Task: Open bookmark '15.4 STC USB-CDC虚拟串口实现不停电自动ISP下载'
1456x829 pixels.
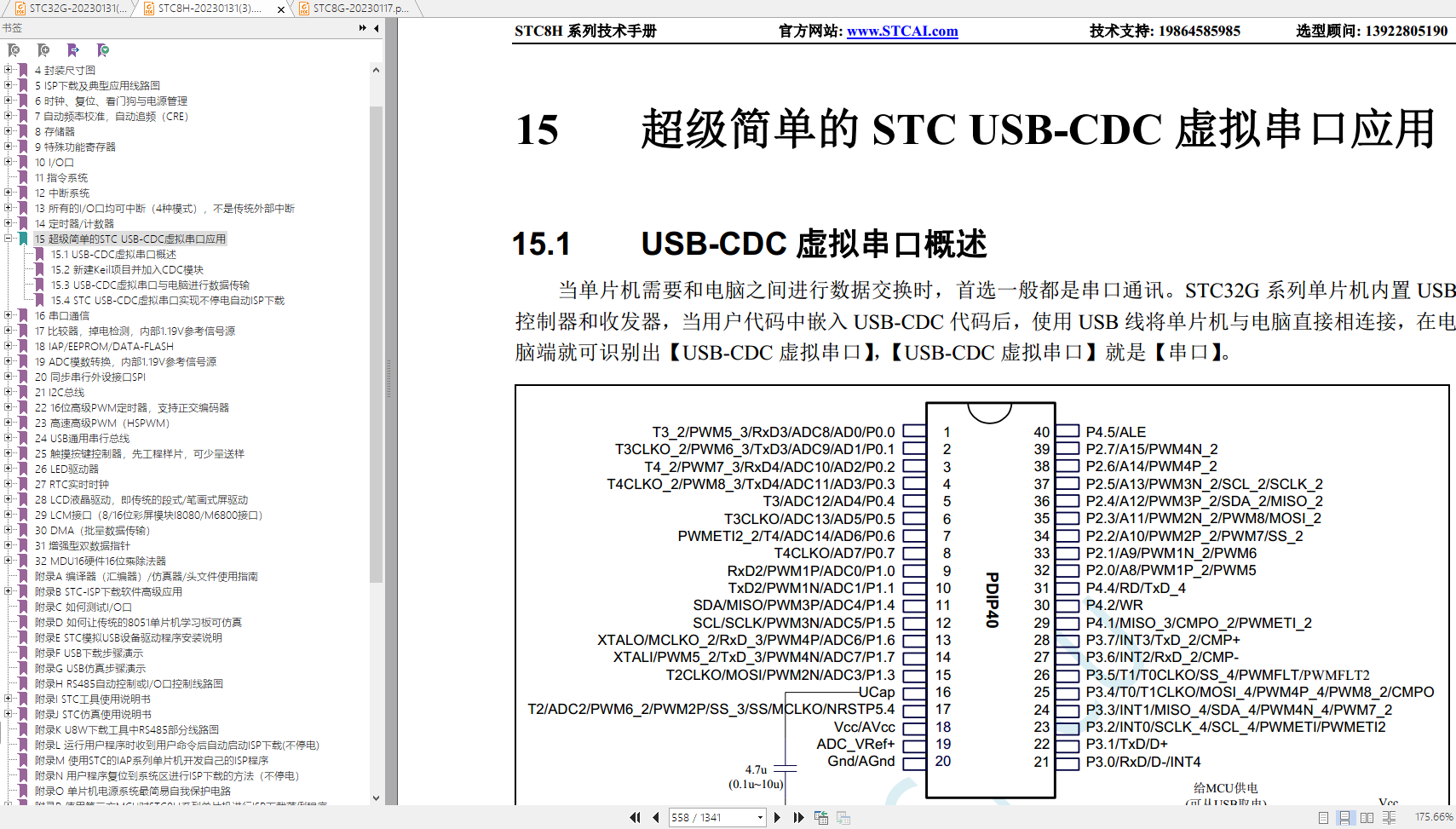Action: coord(167,300)
